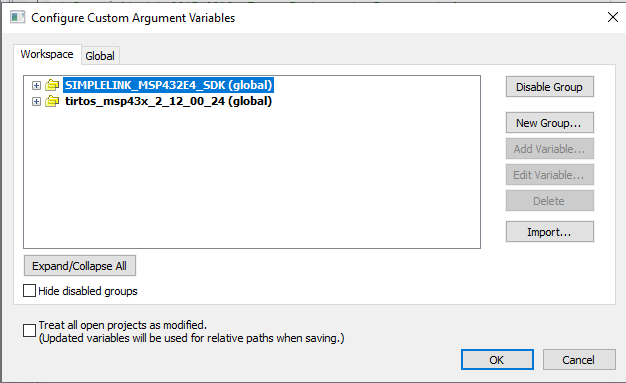Click the Add Variable button
Screen dimensions: 626x383
[550, 149]
